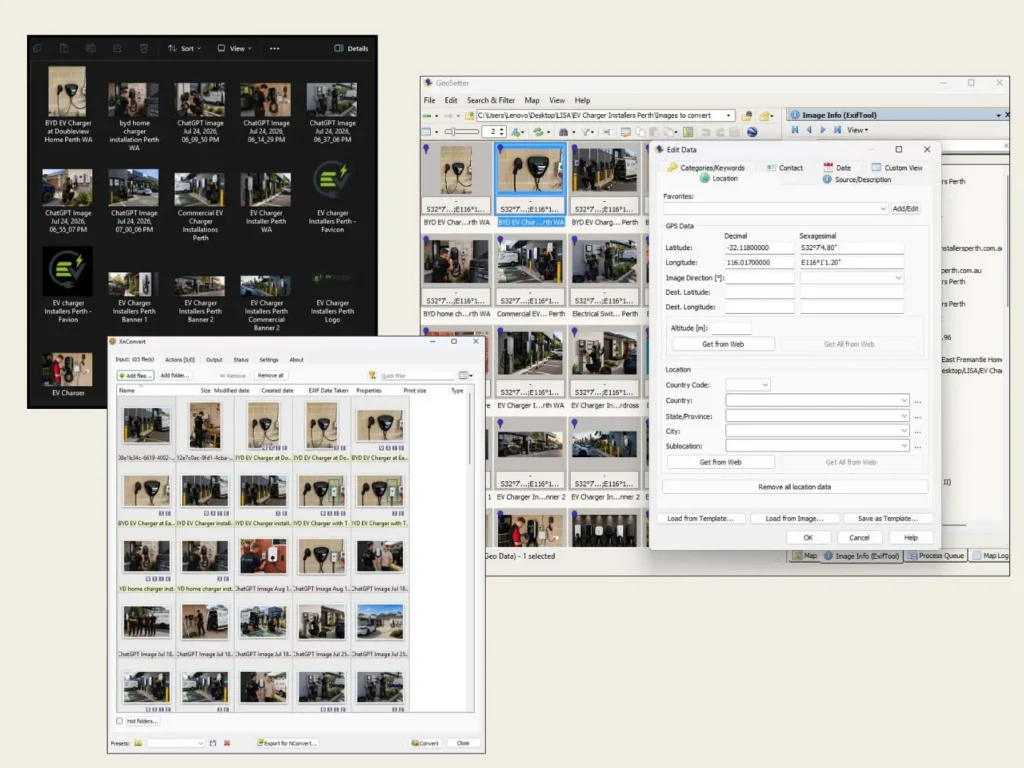Click GeoSetter's green refresh toolbar icon
1024x768 pixels.
538,132
